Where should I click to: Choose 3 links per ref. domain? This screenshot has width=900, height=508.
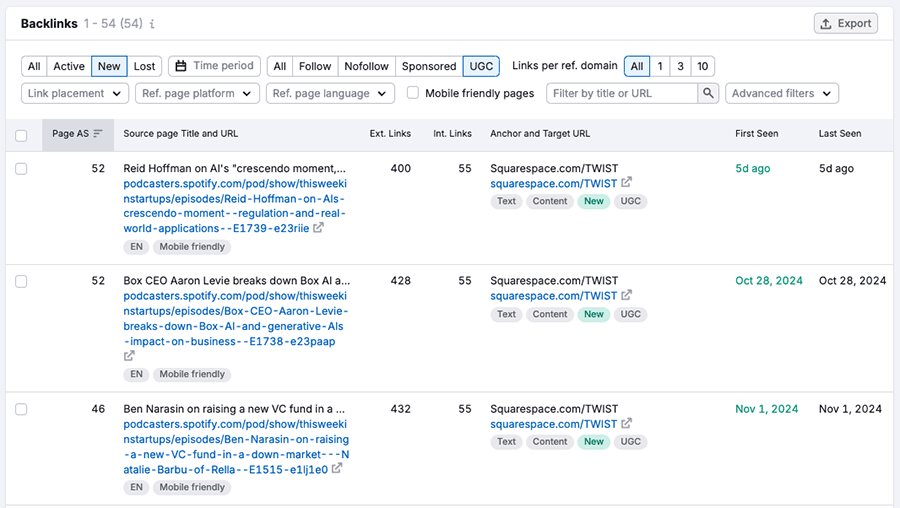pyautogui.click(x=680, y=66)
